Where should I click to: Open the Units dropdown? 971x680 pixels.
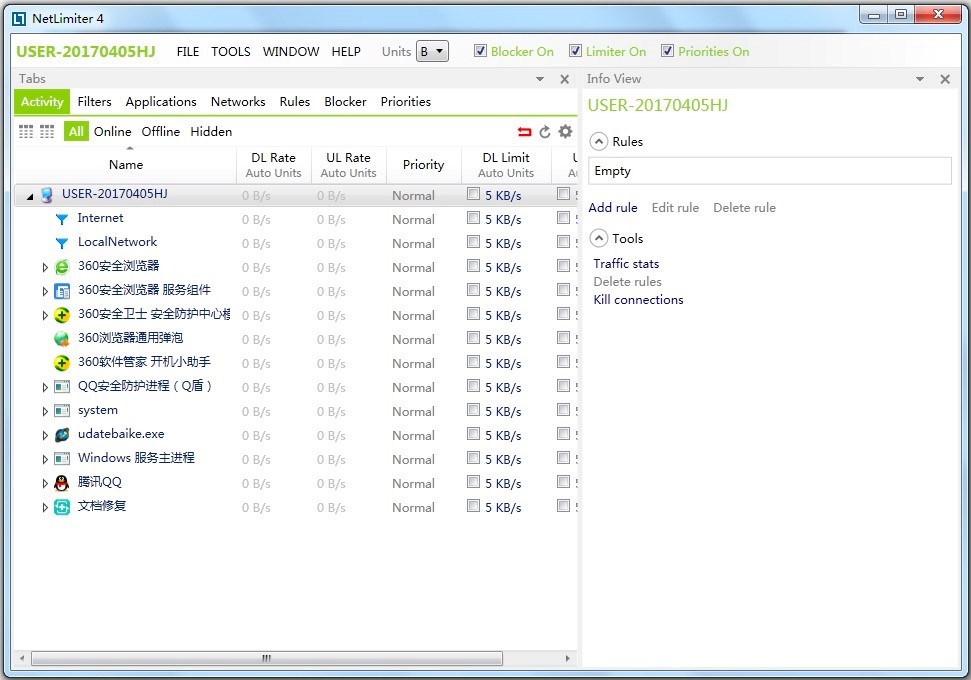tap(432, 51)
